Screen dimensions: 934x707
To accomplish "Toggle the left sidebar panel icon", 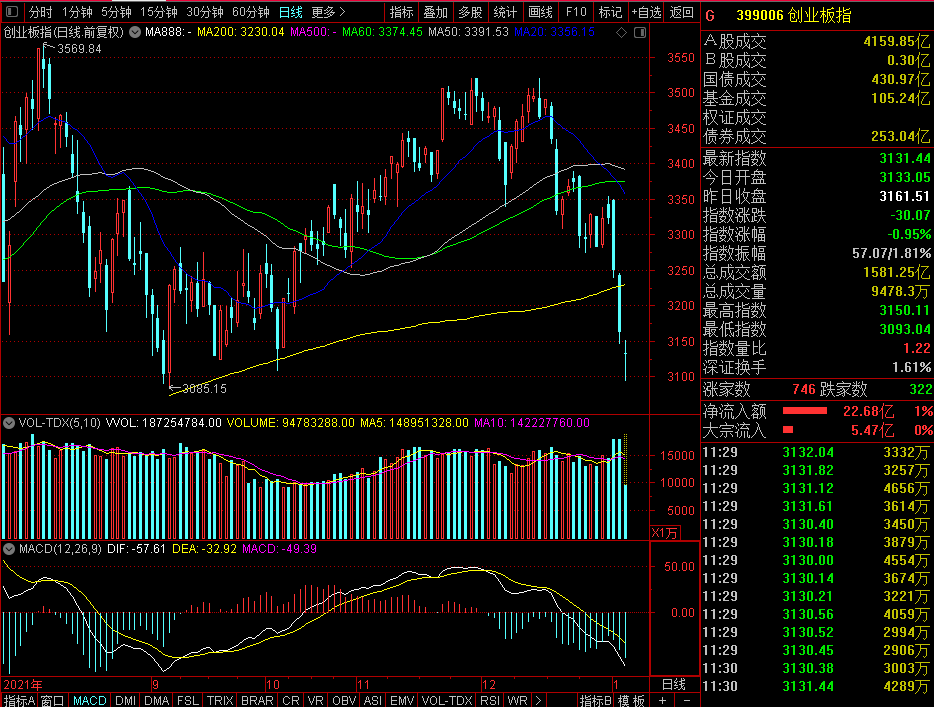I will tap(11, 11).
